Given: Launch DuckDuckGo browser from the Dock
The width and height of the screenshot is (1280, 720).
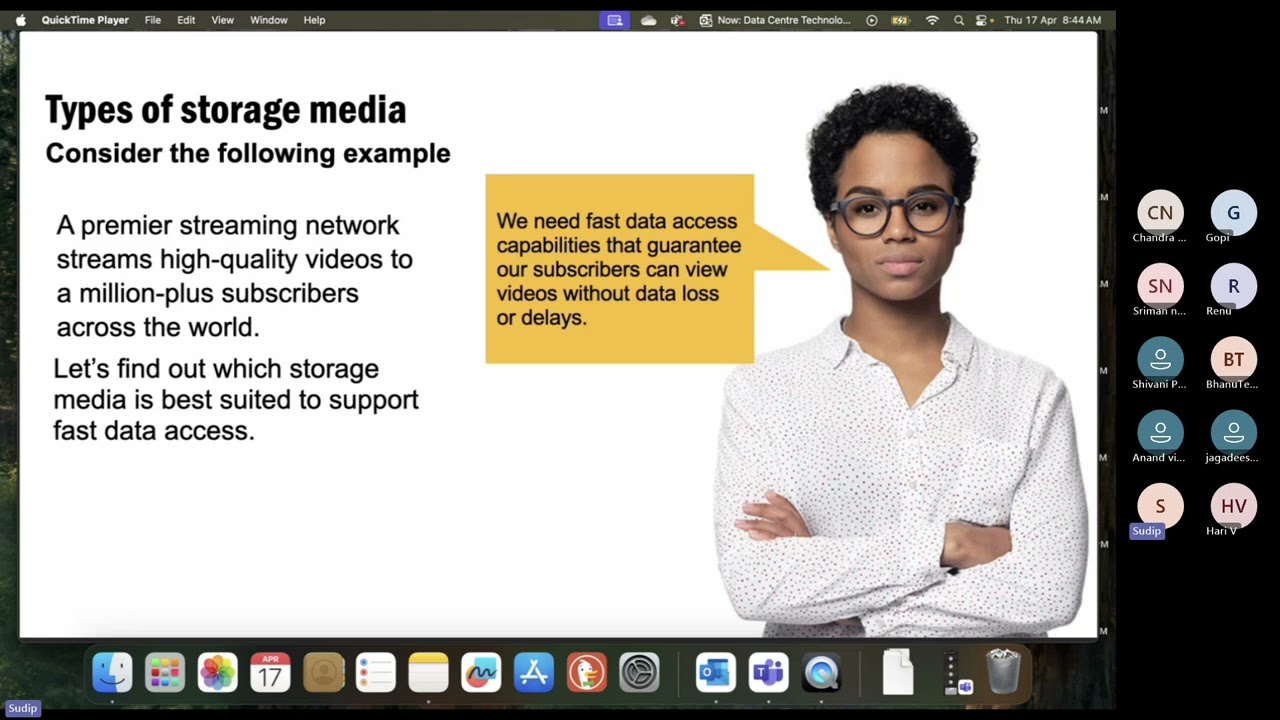Looking at the screenshot, I should point(586,672).
